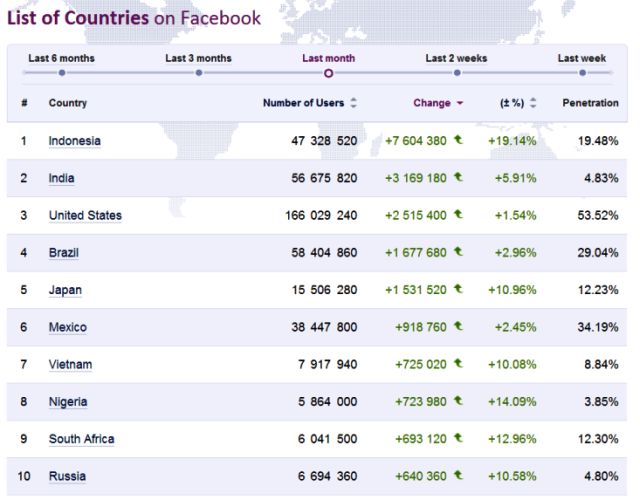Click the green arrow beside +725 020
Viewport: 640px width, 500px height.
[x=458, y=364]
